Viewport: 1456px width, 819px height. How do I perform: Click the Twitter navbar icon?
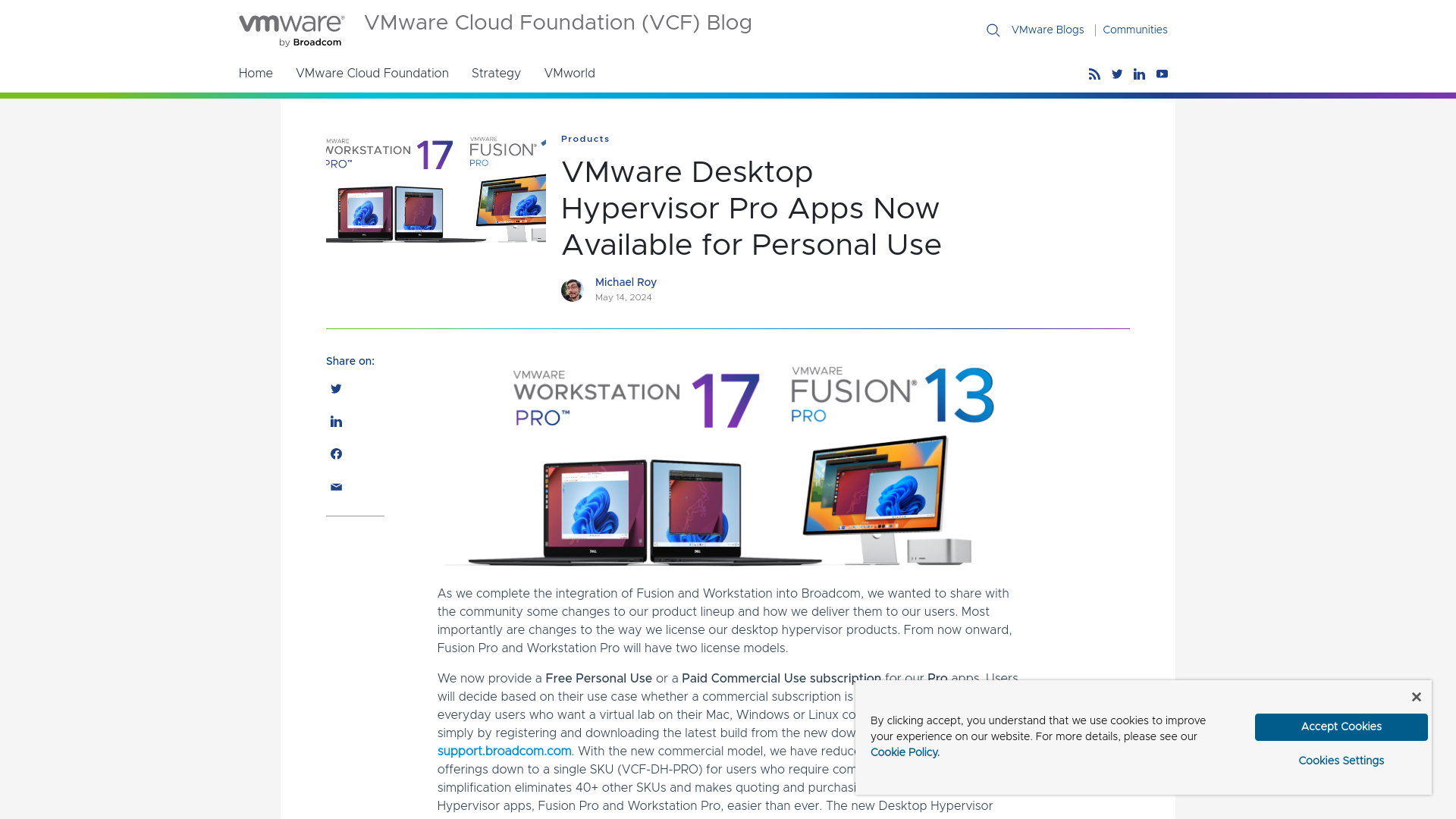tap(1116, 74)
